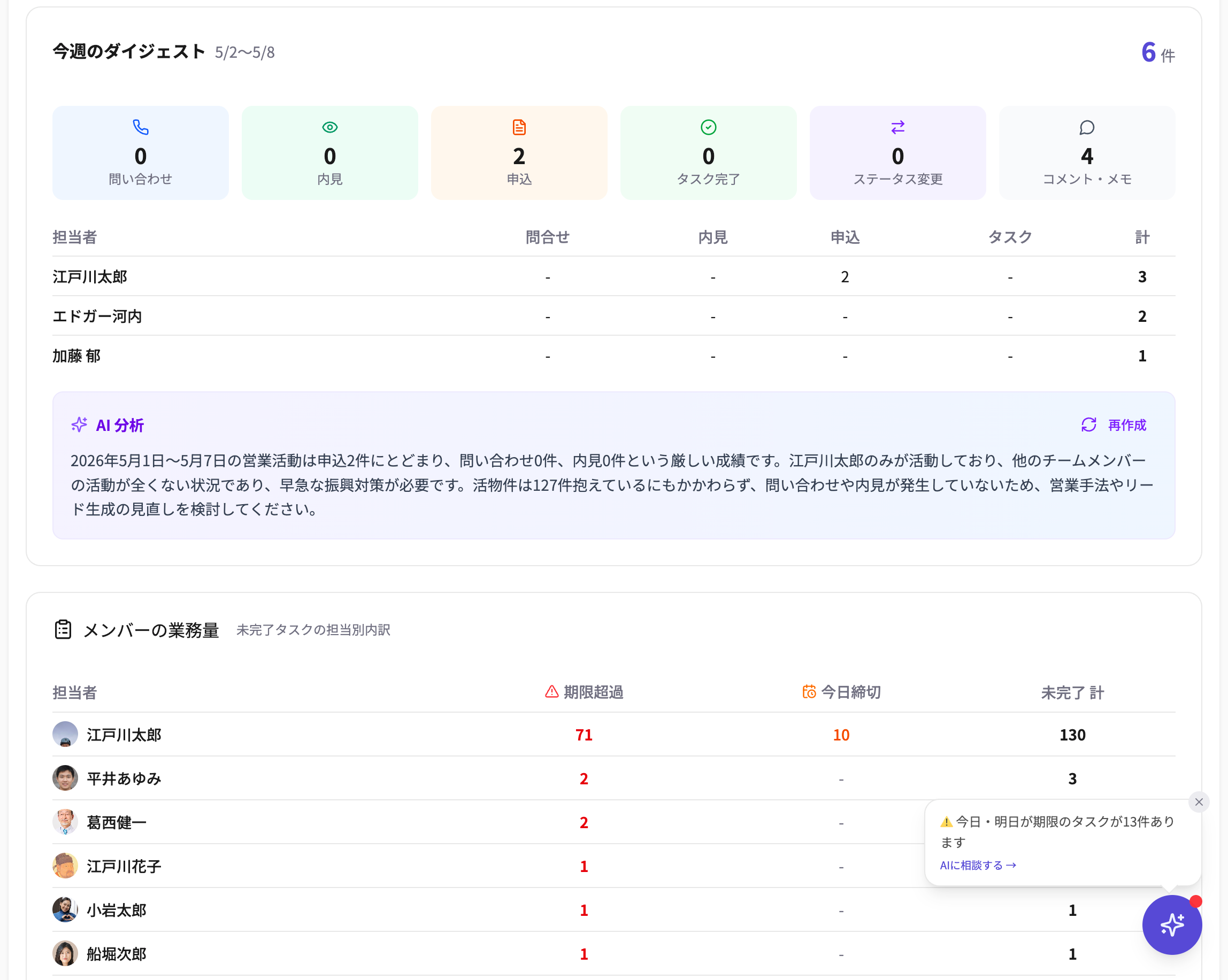Dismiss the task deadline notification popup
The image size is (1228, 980).
pos(1199,802)
